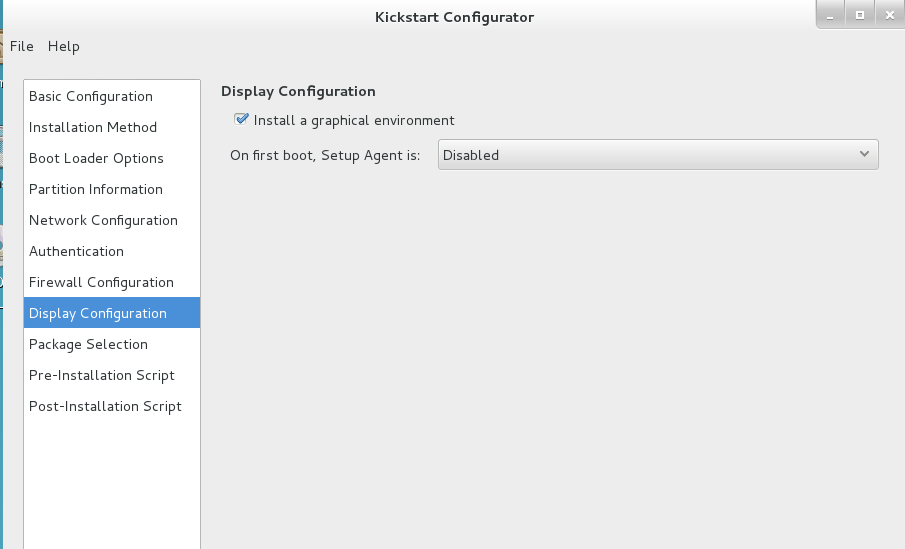Select Post-Installation Script in the sidebar
The height and width of the screenshot is (549, 905).
105,406
